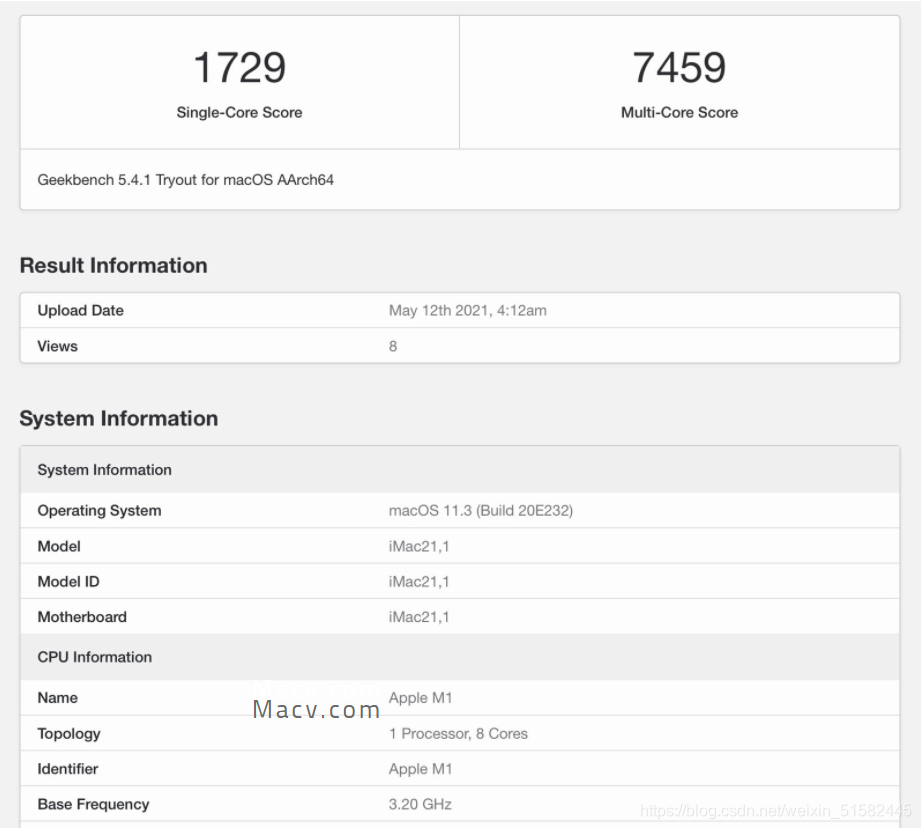Click the Result Information heading

(113, 266)
